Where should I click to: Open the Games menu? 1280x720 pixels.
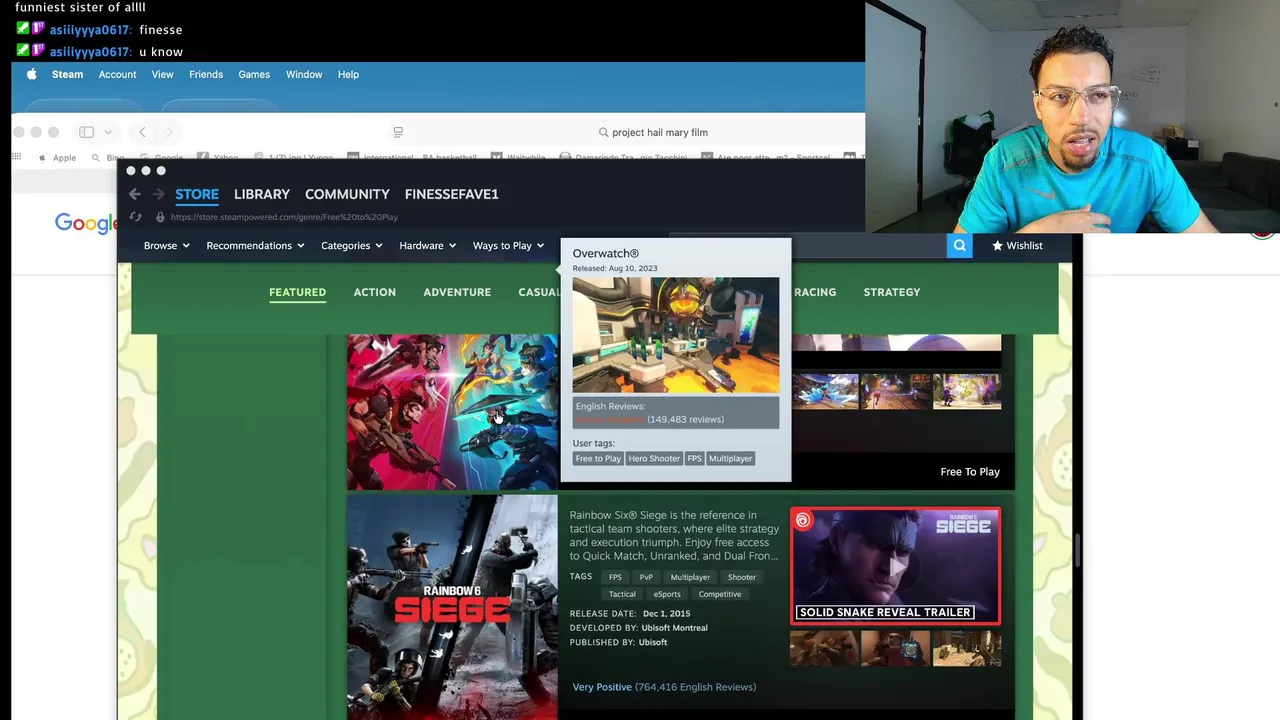(x=254, y=74)
